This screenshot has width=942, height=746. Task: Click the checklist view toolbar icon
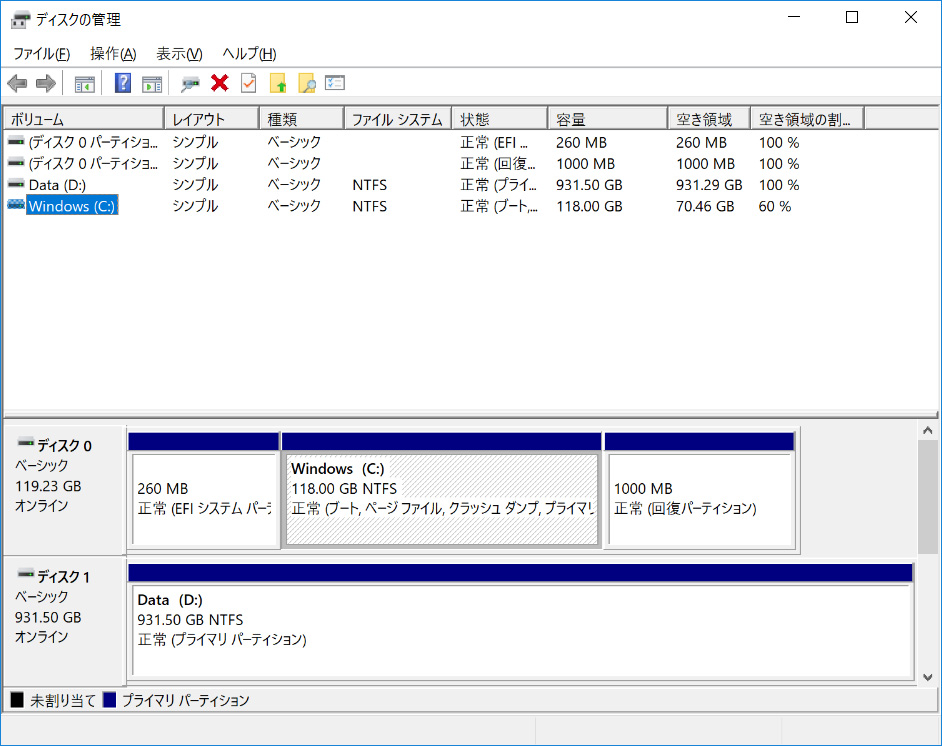point(335,83)
